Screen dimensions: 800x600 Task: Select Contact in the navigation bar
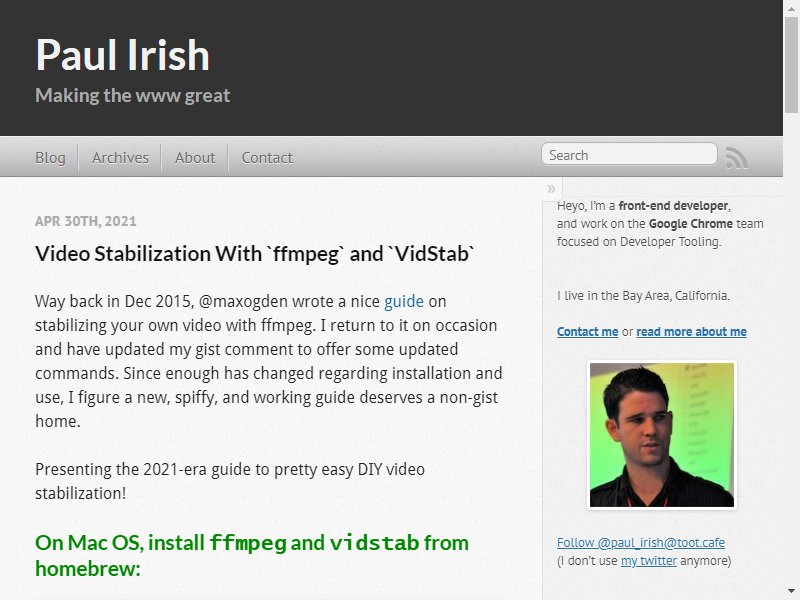click(x=267, y=158)
